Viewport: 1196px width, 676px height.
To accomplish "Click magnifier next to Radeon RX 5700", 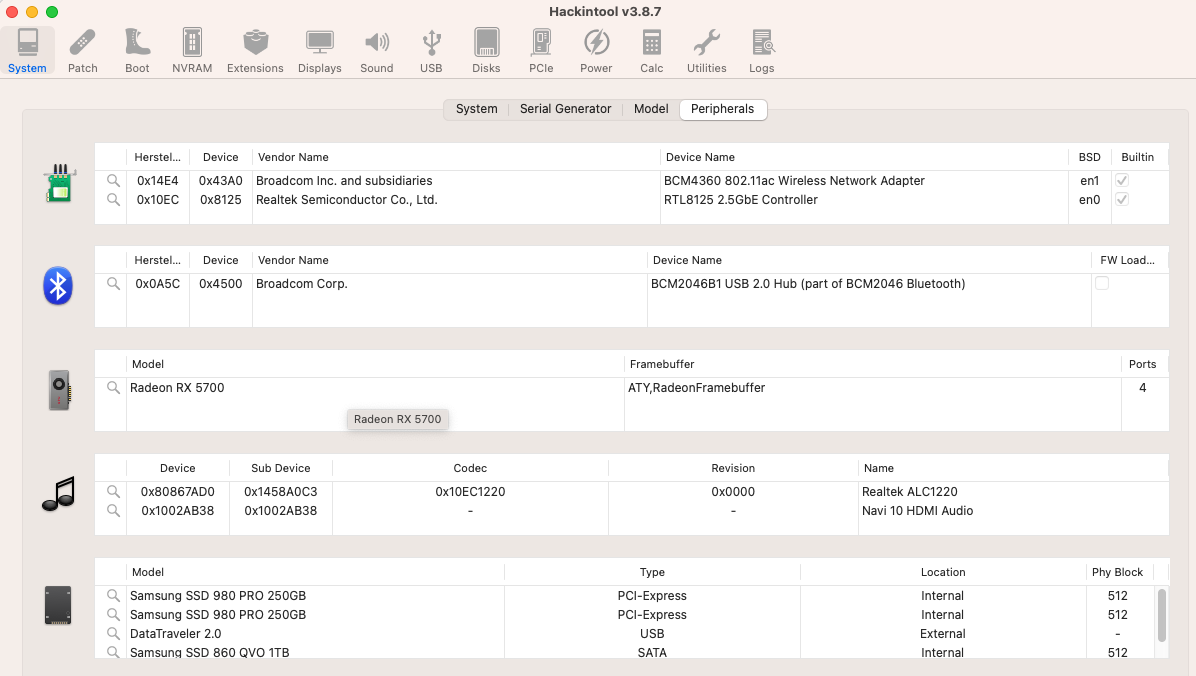I will pos(113,388).
